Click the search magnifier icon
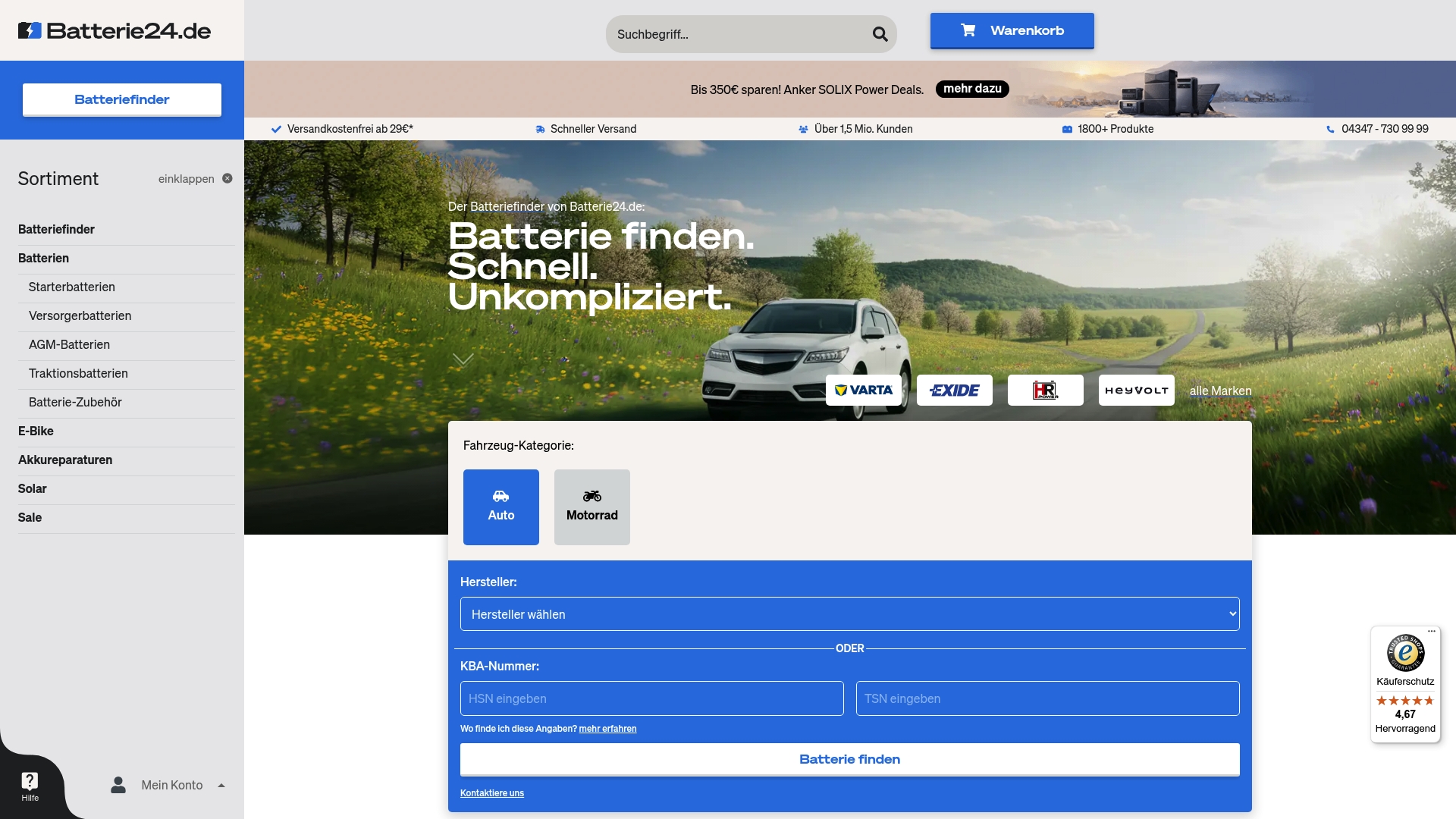This screenshot has height=819, width=1456. click(880, 34)
